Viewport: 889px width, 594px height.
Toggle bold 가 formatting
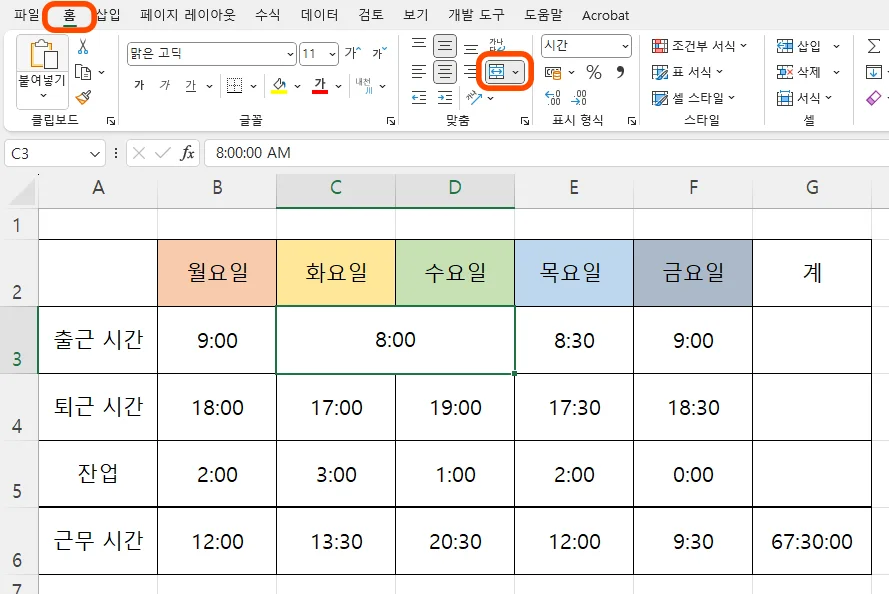pos(139,86)
